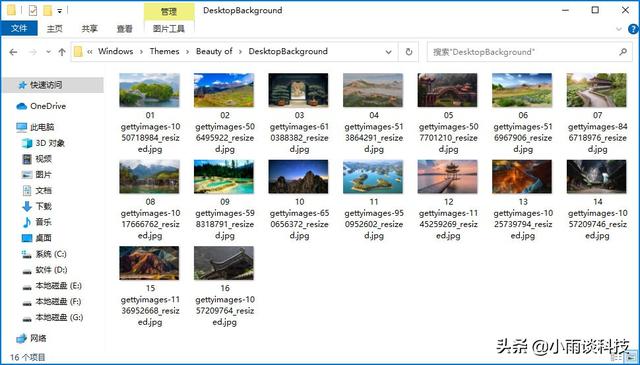The image size is (640, 365).
Task: Open the Help question mark icon
Action: click(633, 29)
